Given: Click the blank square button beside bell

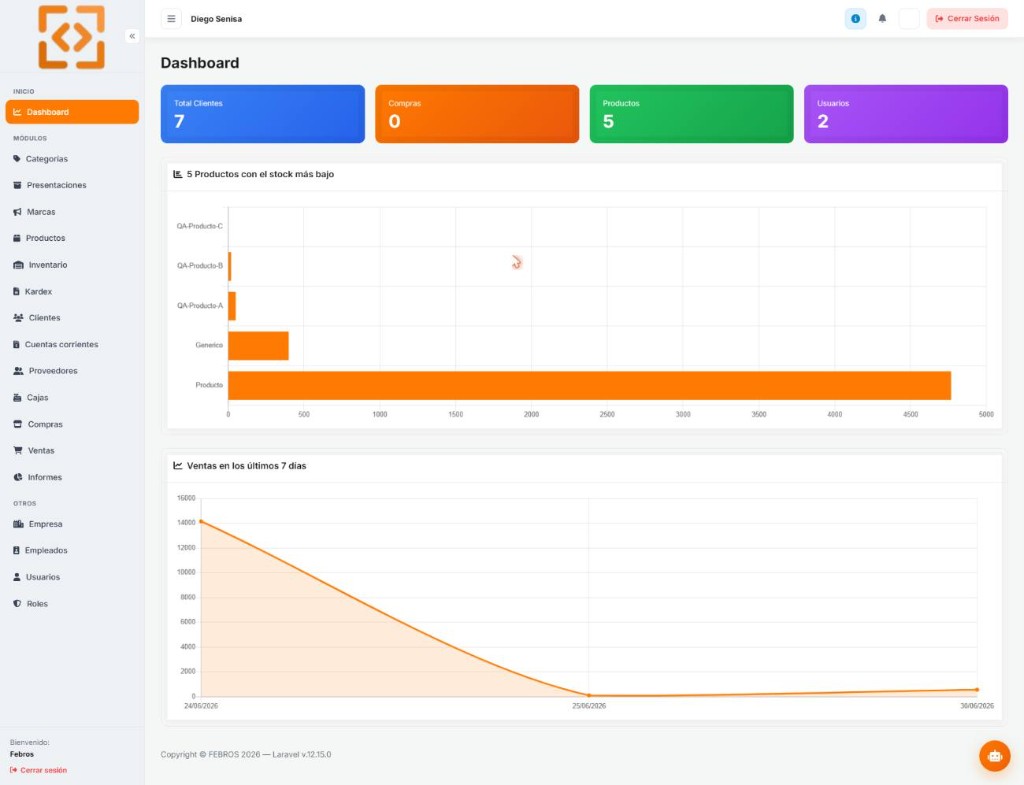Looking at the screenshot, I should tap(909, 19).
